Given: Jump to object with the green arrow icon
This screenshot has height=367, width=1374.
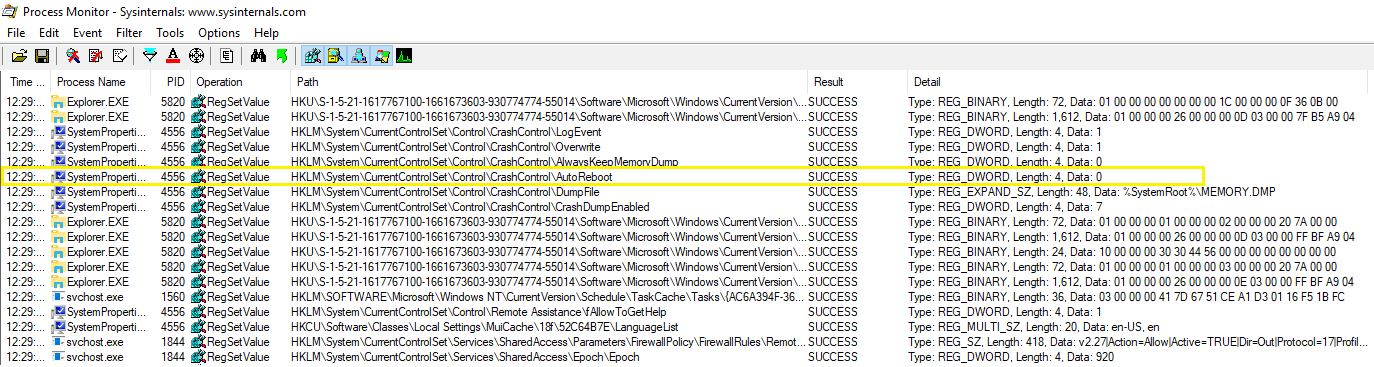Looking at the screenshot, I should [x=282, y=55].
